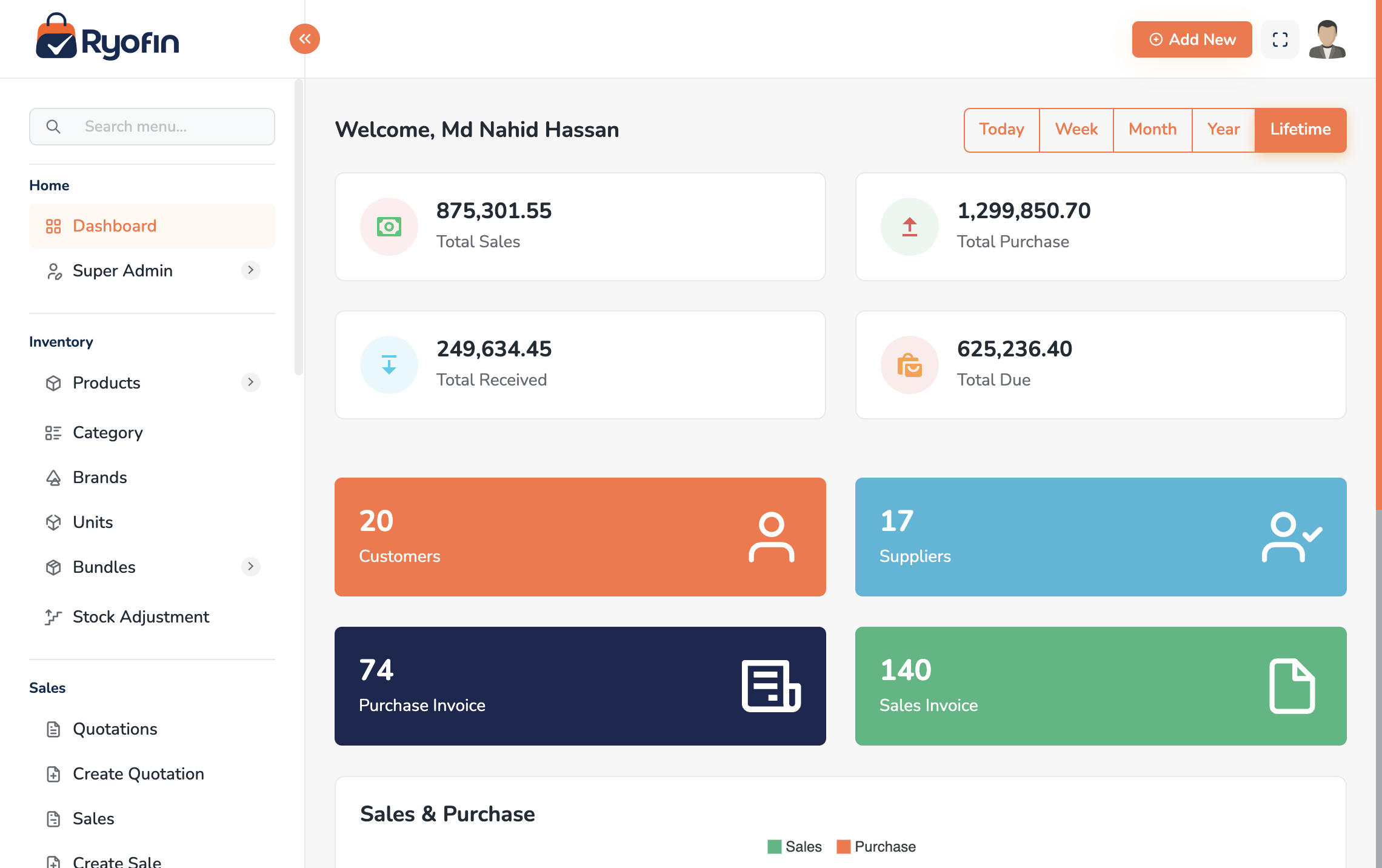Select the Year time filter
1382x868 pixels.
click(1224, 130)
